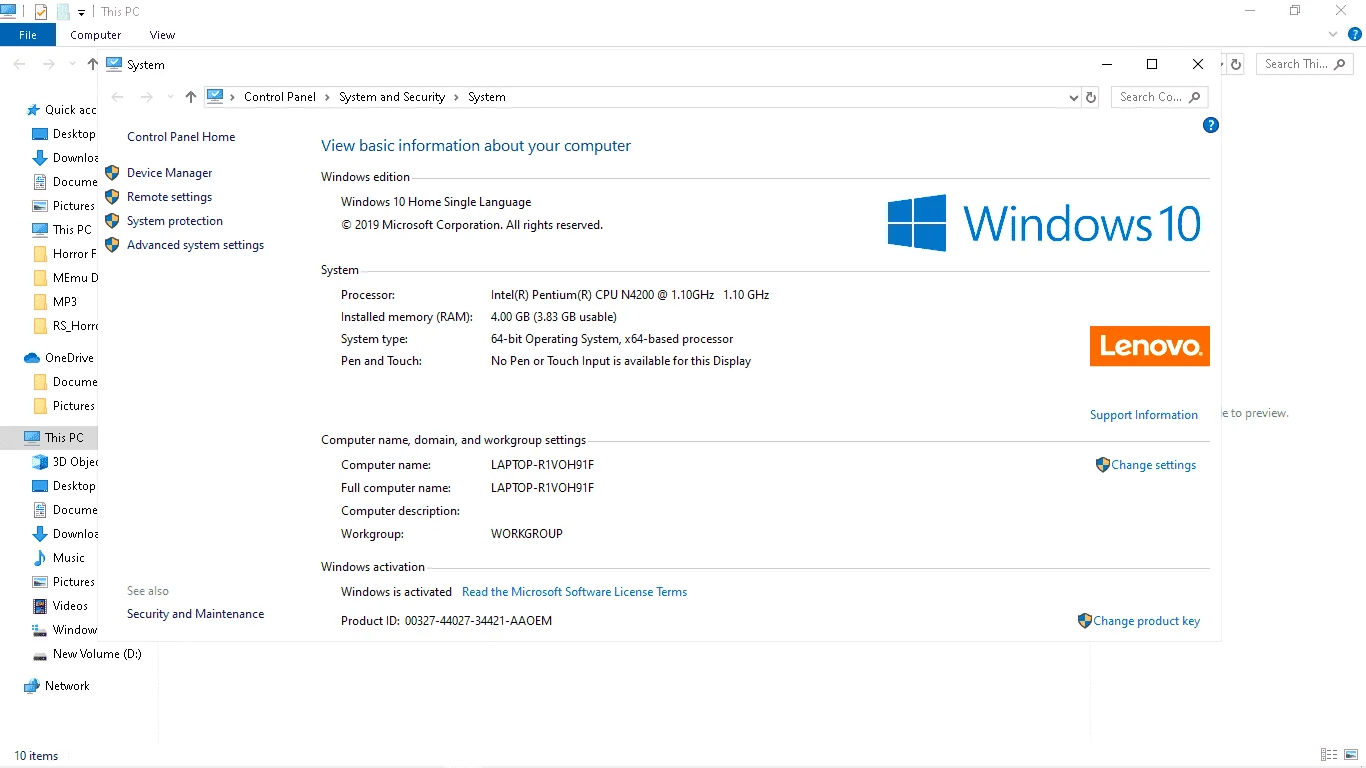Click the This PC title bar computer icon
1366x768 pixels.
coord(8,11)
